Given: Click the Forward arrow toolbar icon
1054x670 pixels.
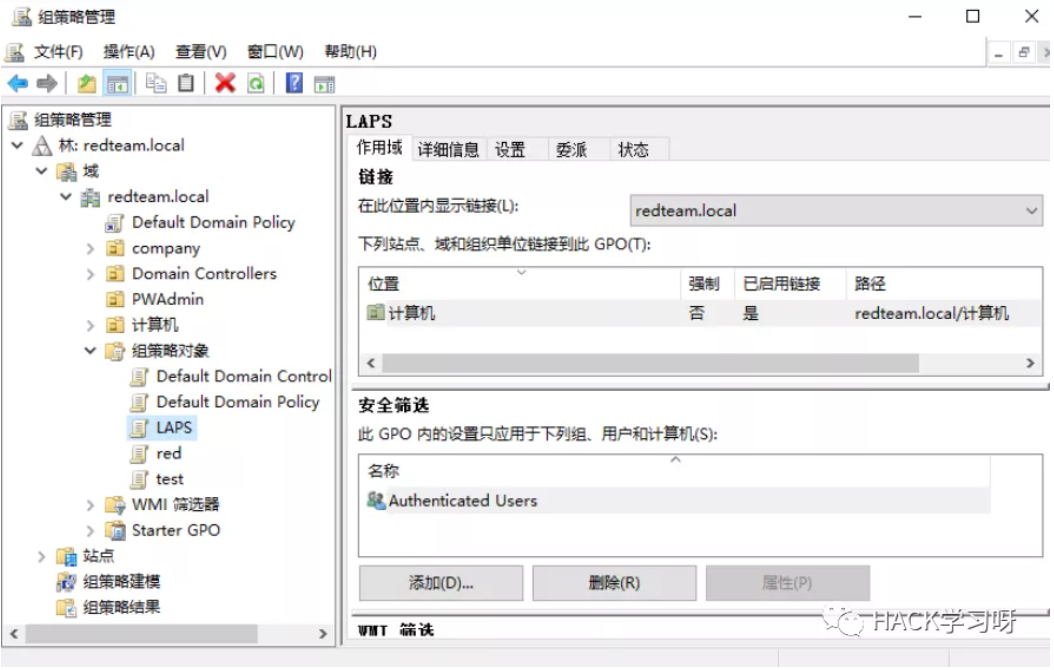Looking at the screenshot, I should 46,84.
